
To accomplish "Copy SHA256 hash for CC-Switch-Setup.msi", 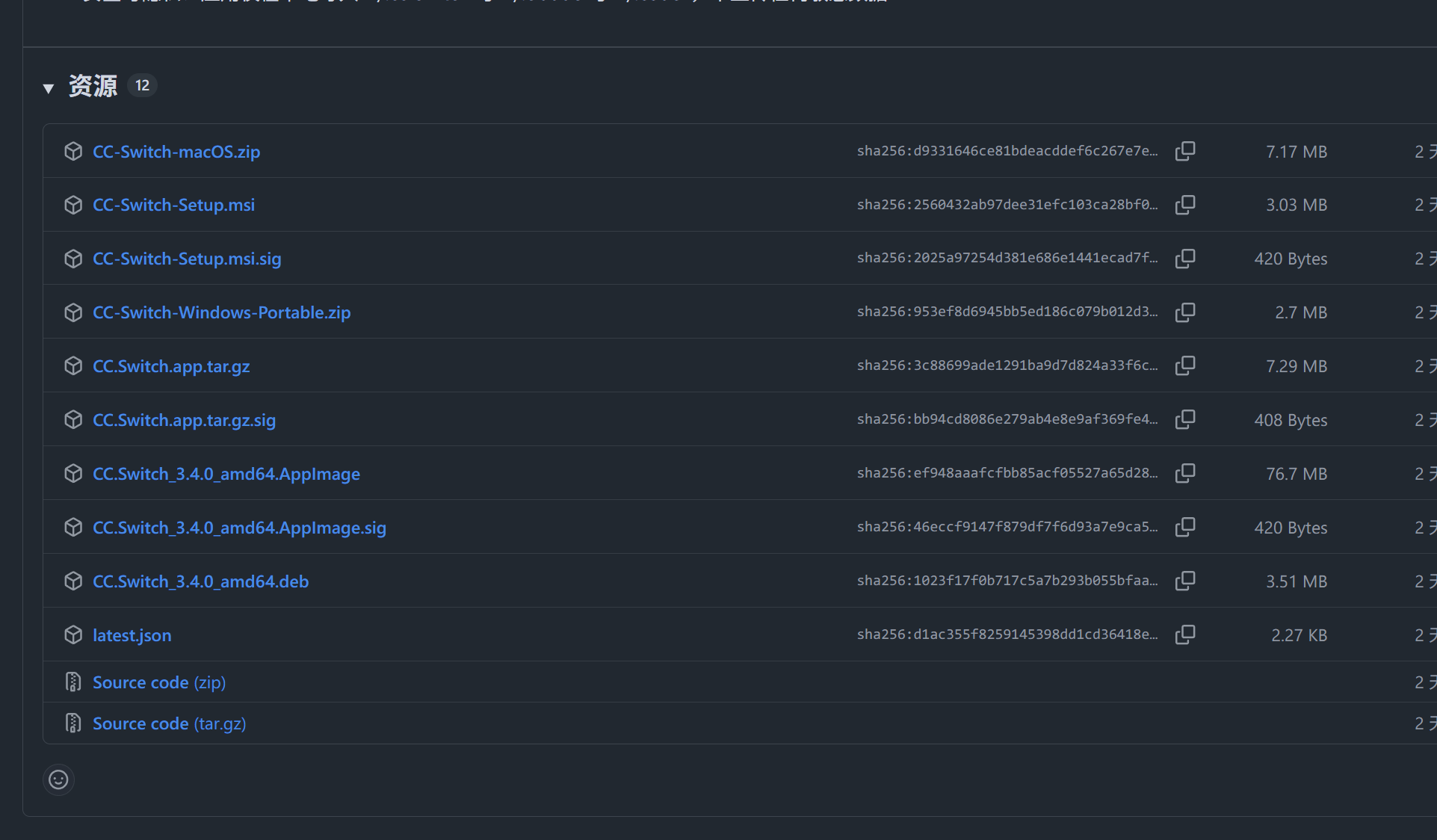I will coord(1185,205).
